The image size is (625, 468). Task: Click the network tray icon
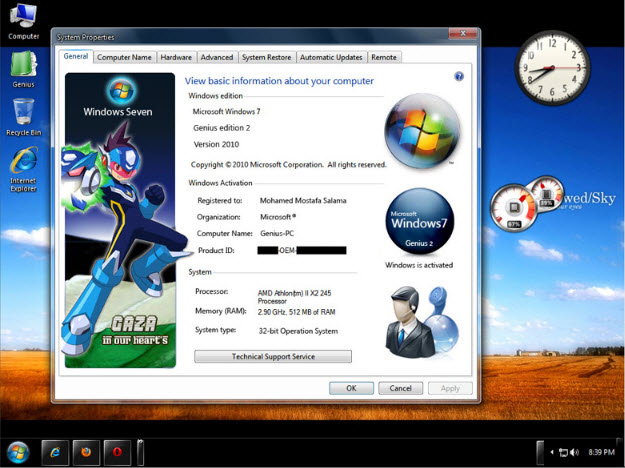[x=563, y=452]
